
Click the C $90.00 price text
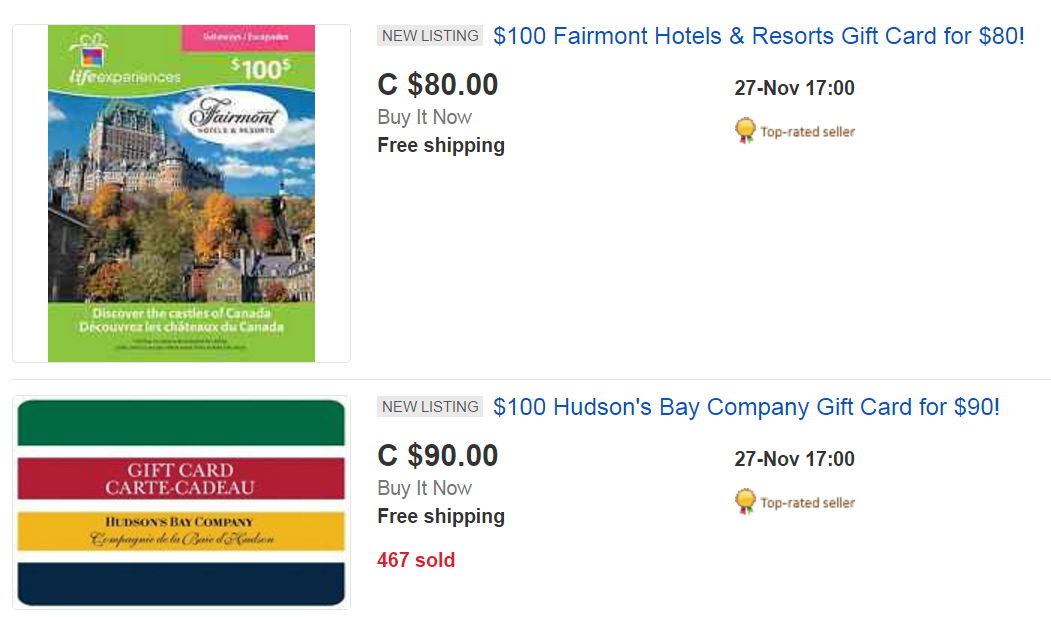(437, 455)
